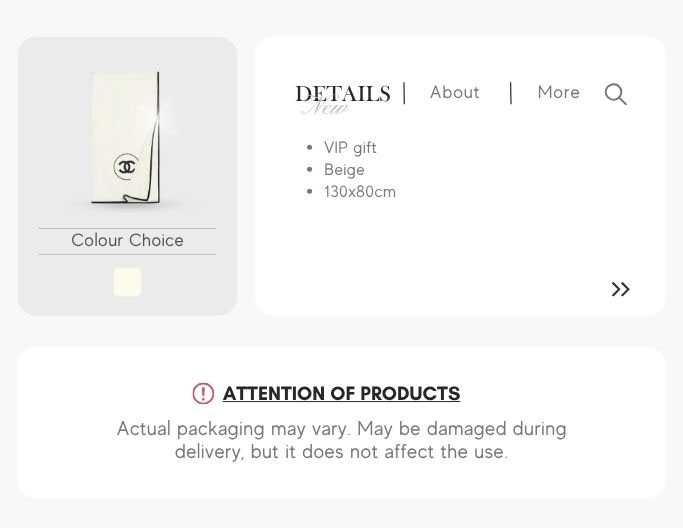Click the CC logo on the product
This screenshot has width=683, height=528.
[x=126, y=166]
